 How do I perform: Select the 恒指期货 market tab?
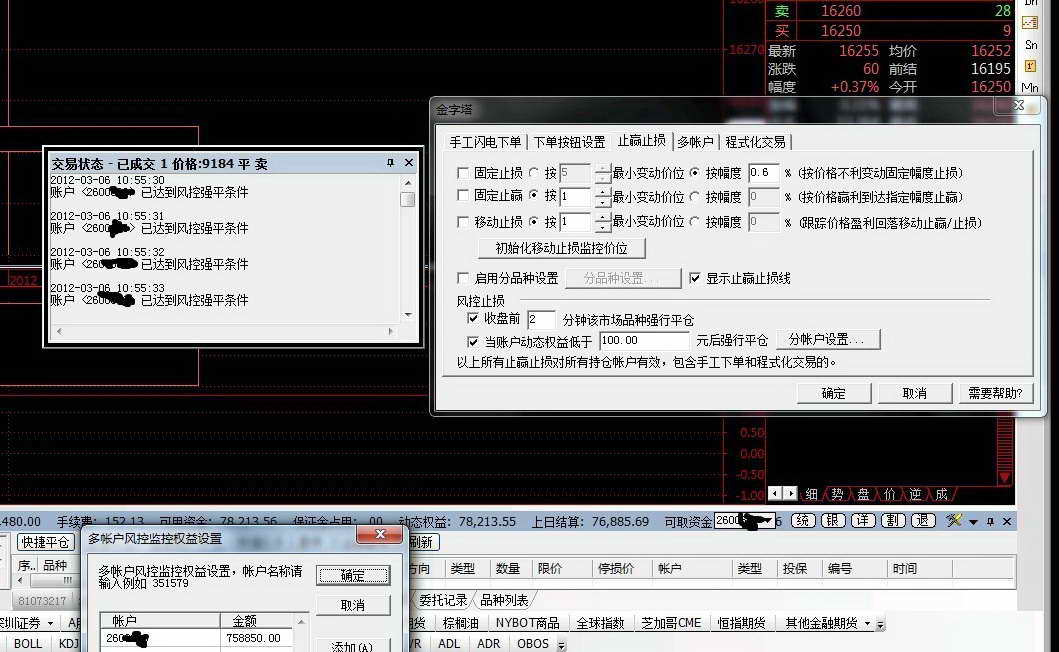click(741, 623)
